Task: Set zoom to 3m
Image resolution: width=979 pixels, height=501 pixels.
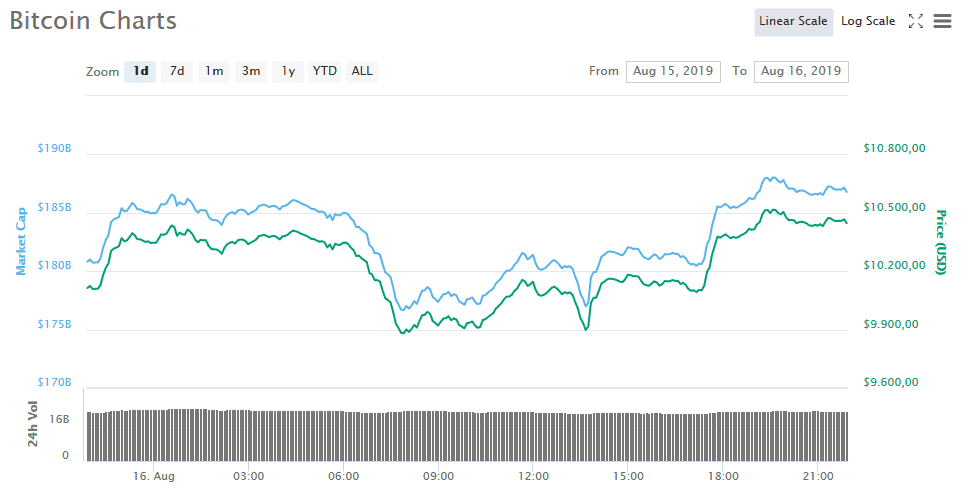Action: (x=251, y=71)
